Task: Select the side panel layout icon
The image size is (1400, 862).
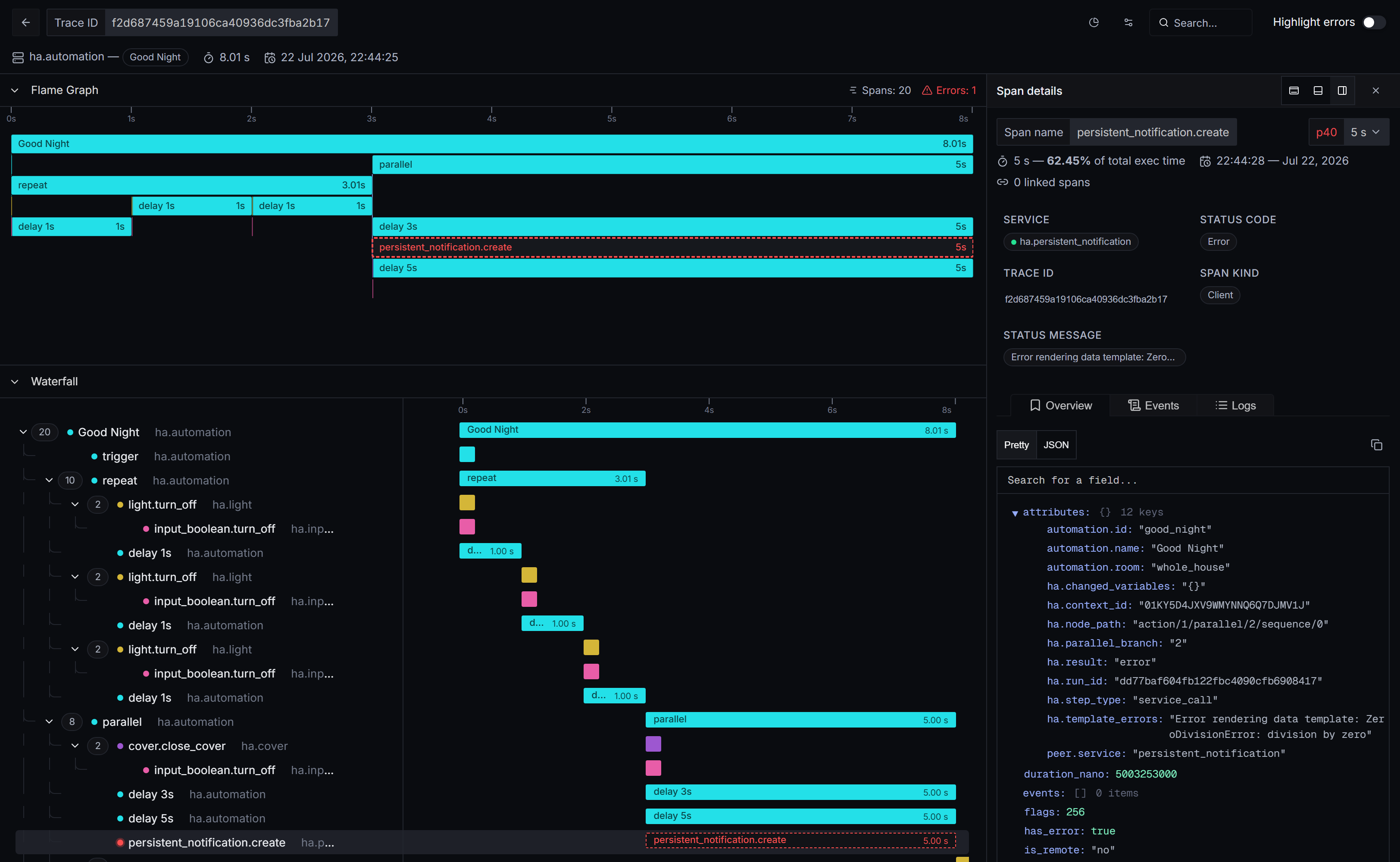Action: (1342, 91)
